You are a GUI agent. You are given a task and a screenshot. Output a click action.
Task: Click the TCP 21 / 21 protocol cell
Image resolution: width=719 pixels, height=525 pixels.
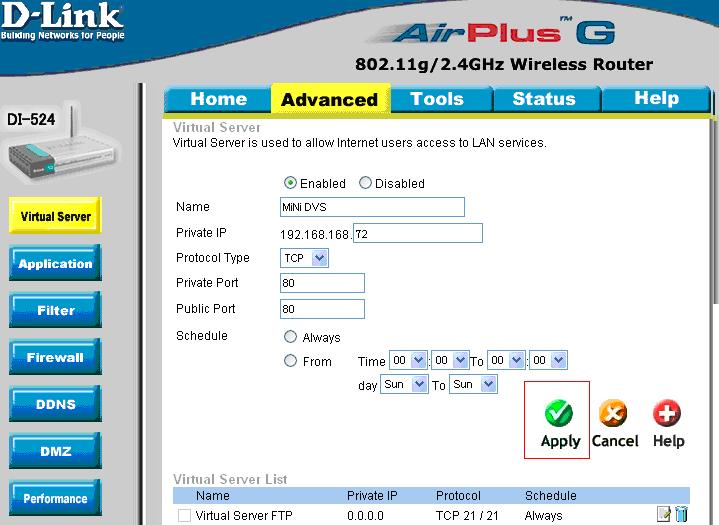click(x=467, y=516)
